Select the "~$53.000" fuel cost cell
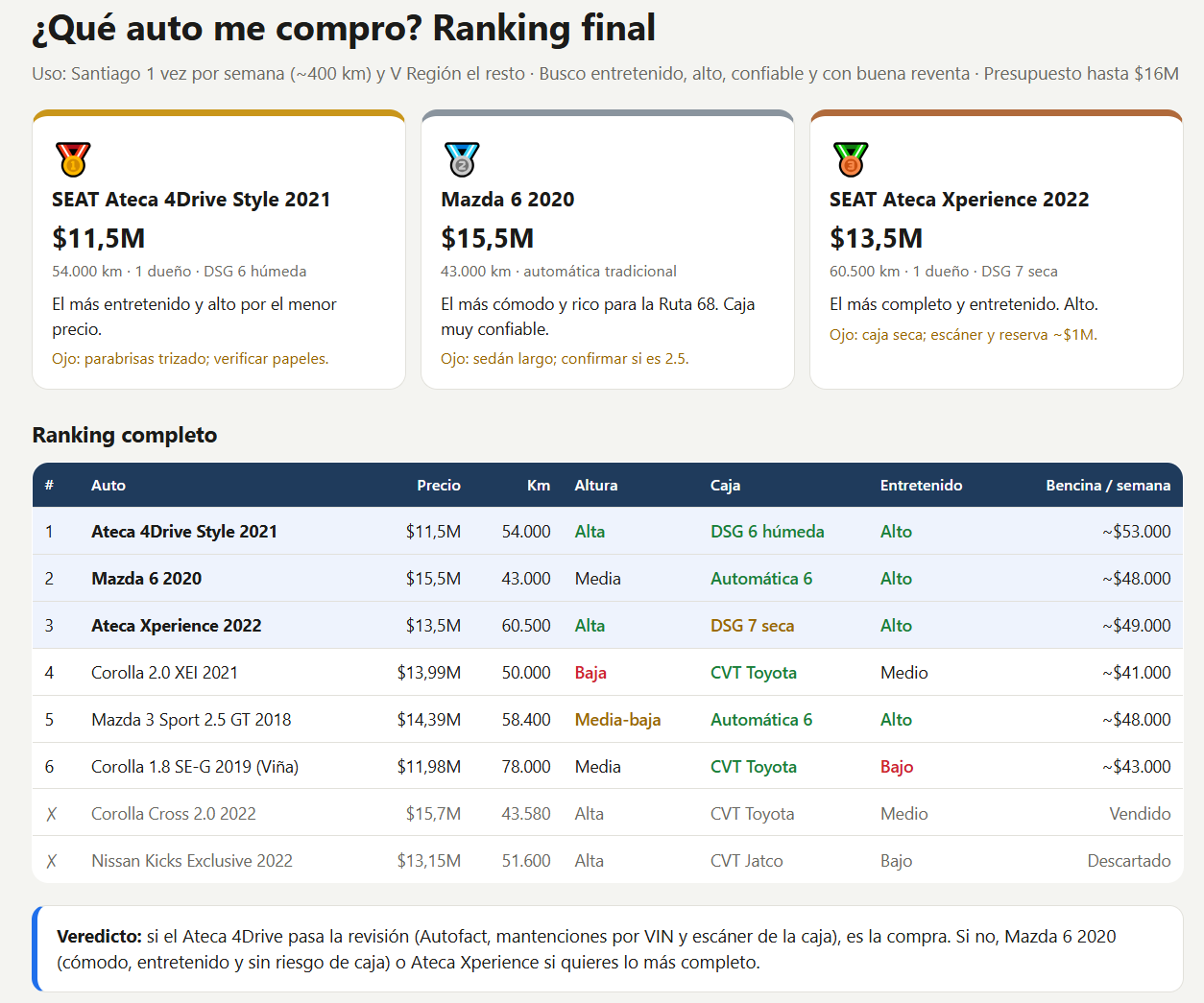The height and width of the screenshot is (1003, 1204). tap(1137, 532)
